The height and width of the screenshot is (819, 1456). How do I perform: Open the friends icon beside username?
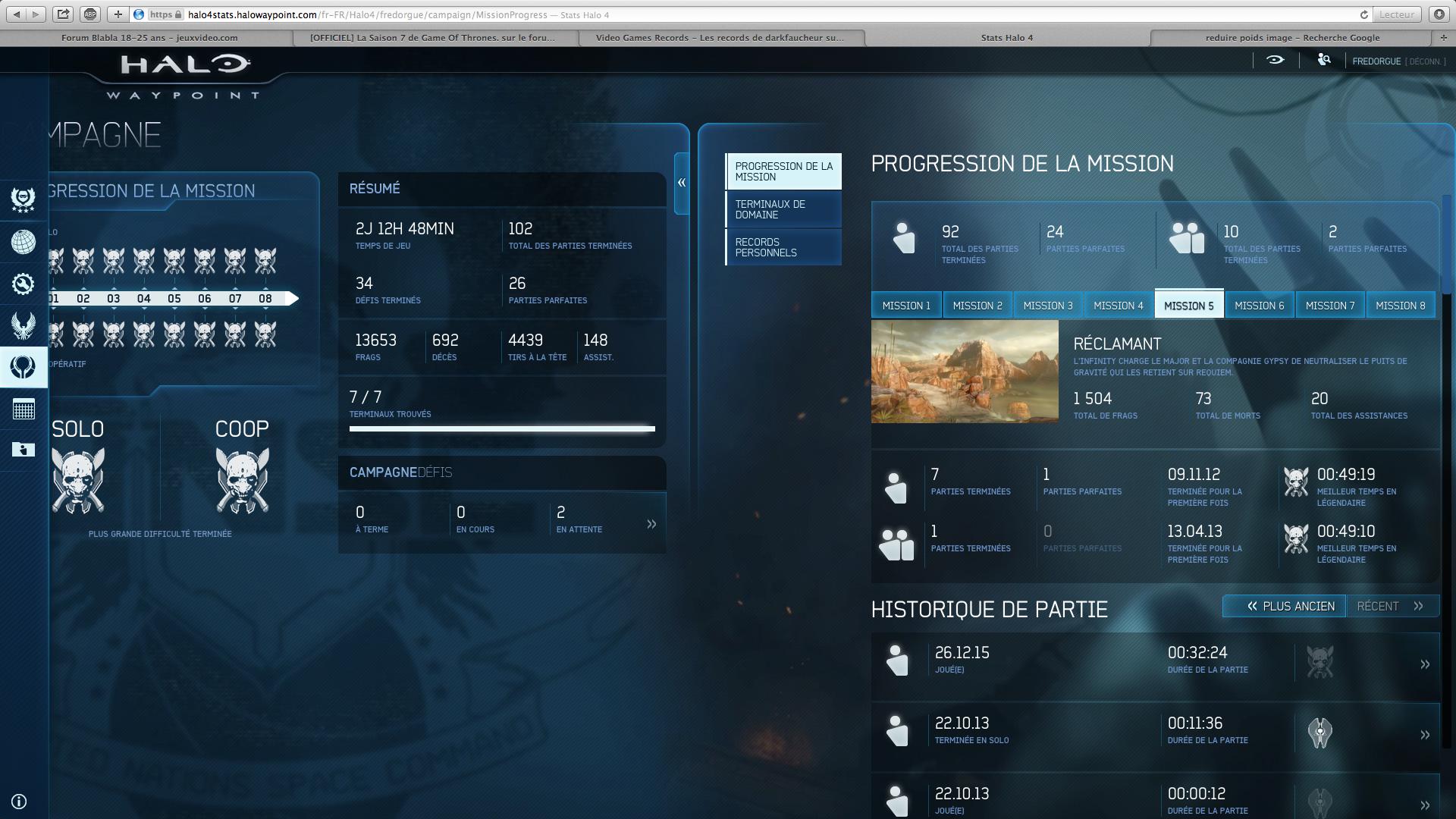(1324, 60)
